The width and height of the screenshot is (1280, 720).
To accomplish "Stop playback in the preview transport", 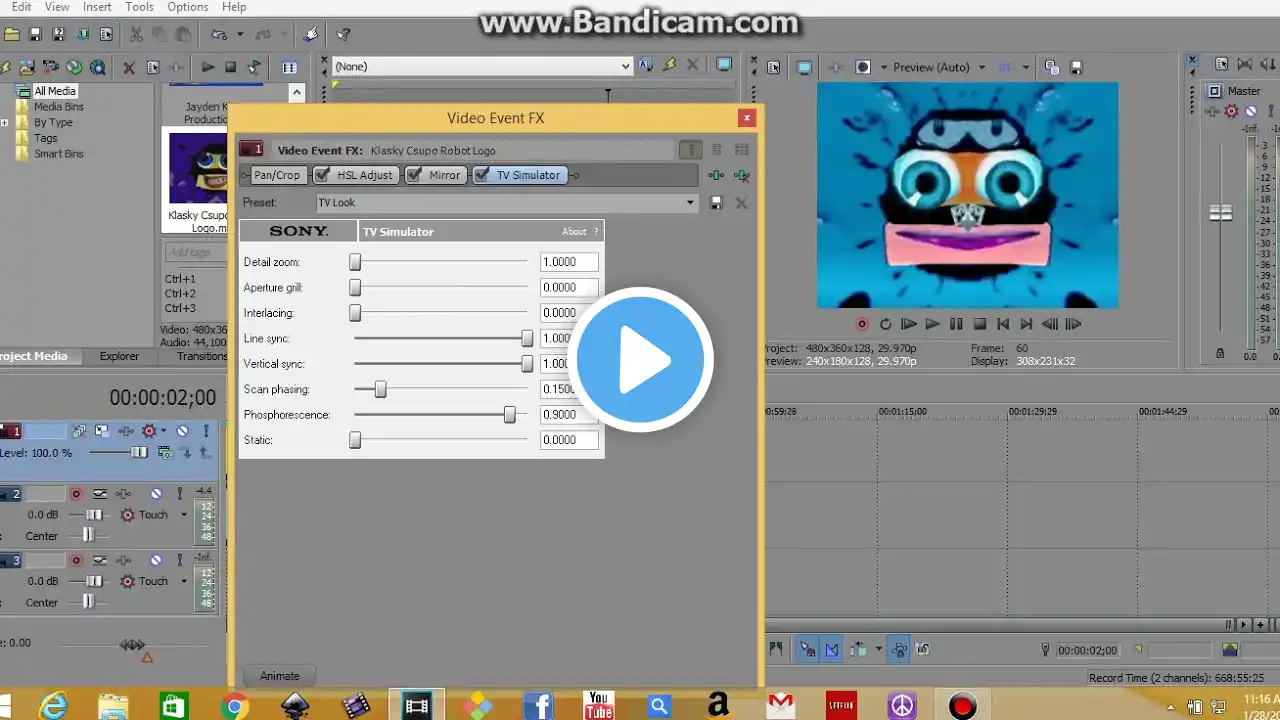I will point(980,324).
